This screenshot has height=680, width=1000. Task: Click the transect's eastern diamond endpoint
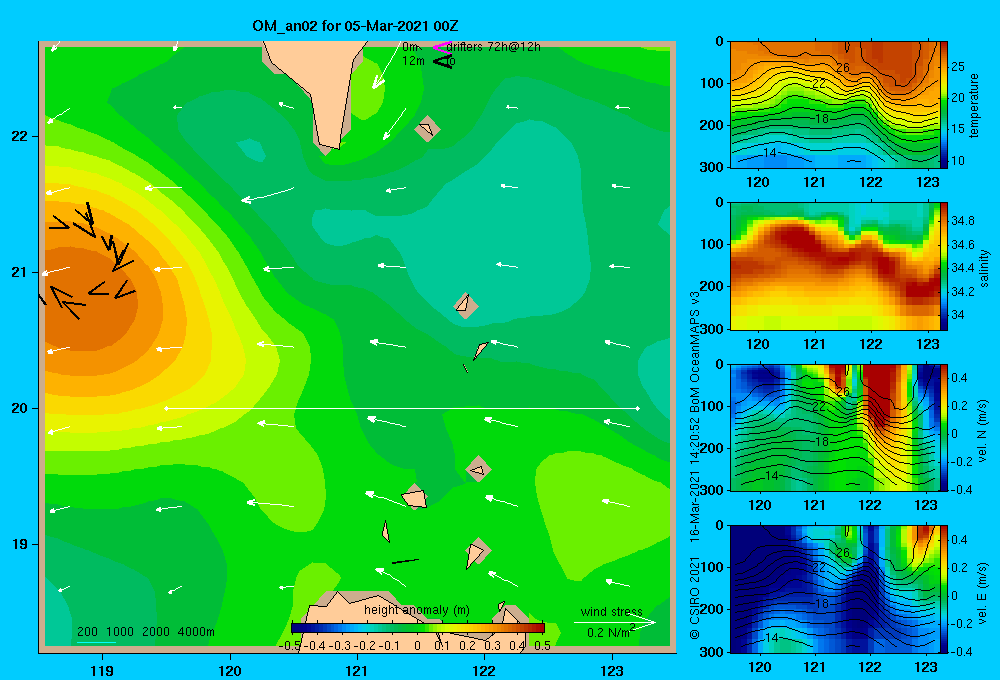pos(637,408)
